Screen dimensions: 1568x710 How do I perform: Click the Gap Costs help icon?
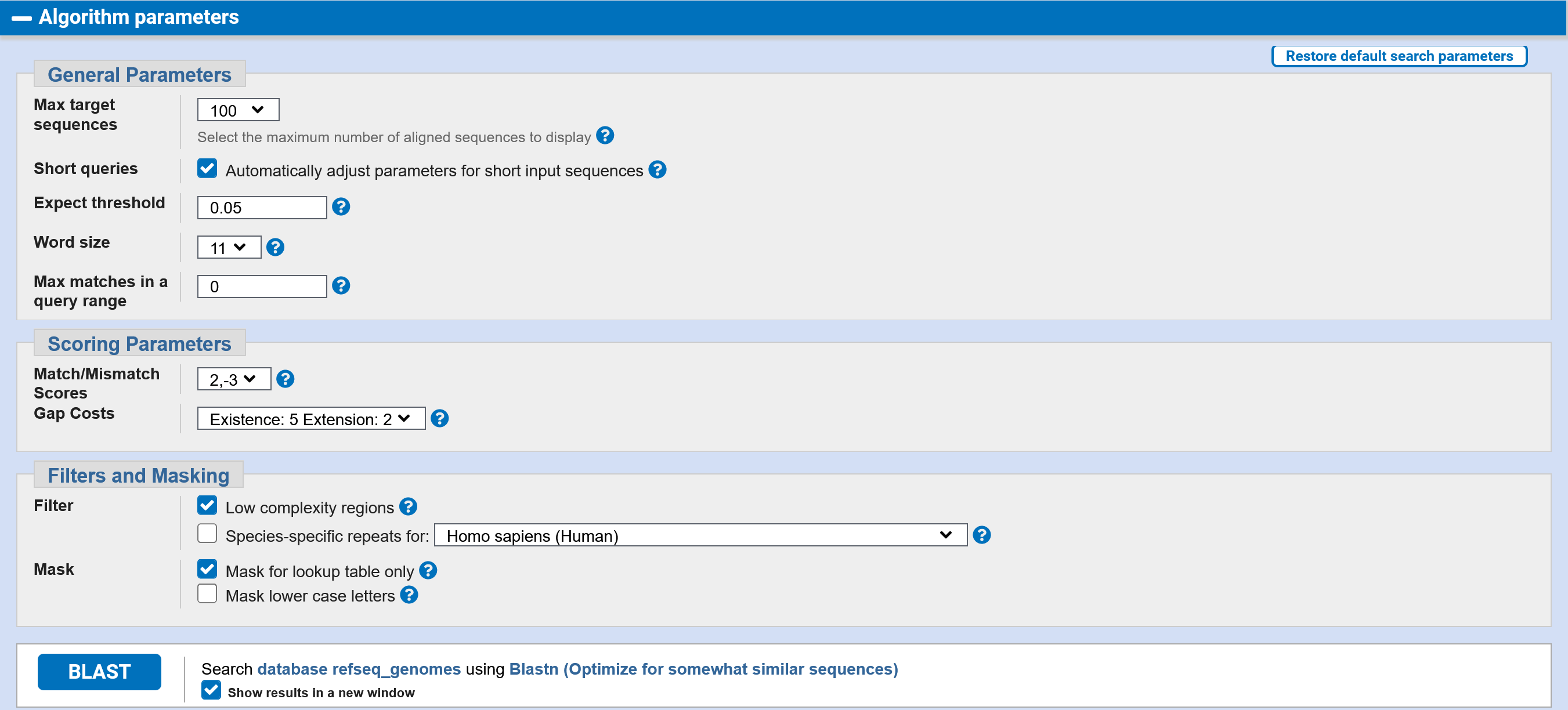click(x=439, y=419)
